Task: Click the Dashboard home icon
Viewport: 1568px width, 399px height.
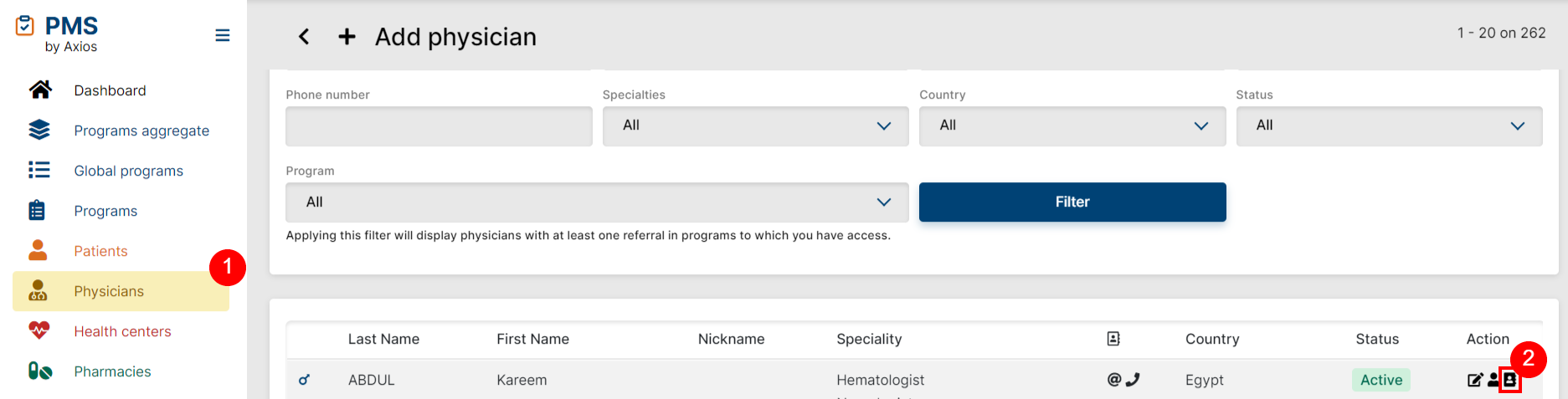Action: point(40,90)
